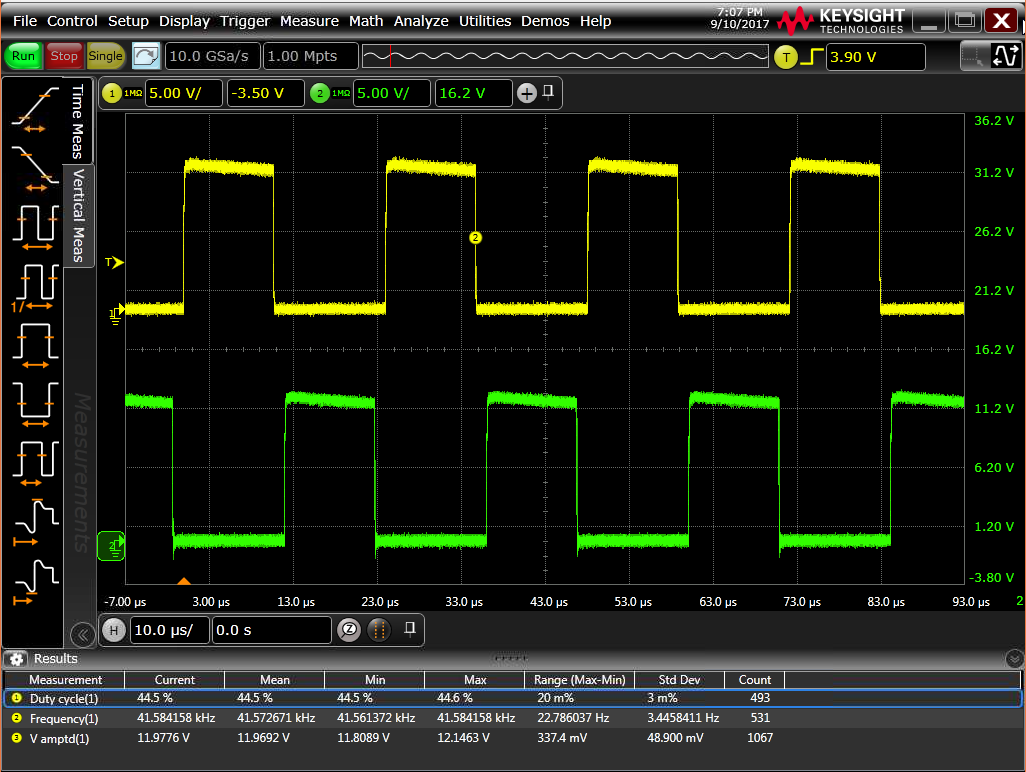Screen dimensions: 1026x772
Task: Select the rise time measurement icon
Action: pos(35,109)
